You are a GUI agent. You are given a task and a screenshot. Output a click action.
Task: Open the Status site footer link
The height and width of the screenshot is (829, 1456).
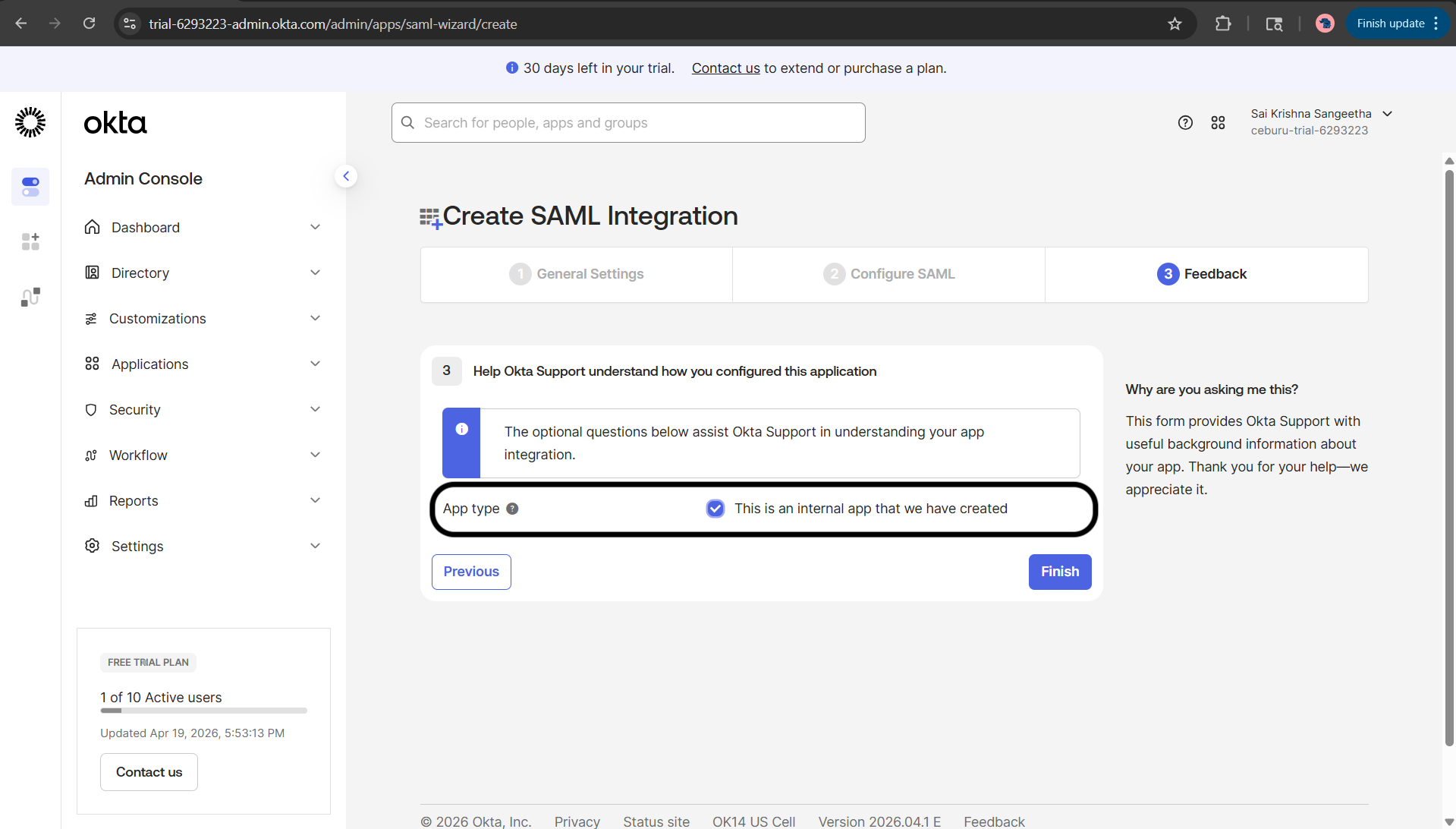[656, 821]
